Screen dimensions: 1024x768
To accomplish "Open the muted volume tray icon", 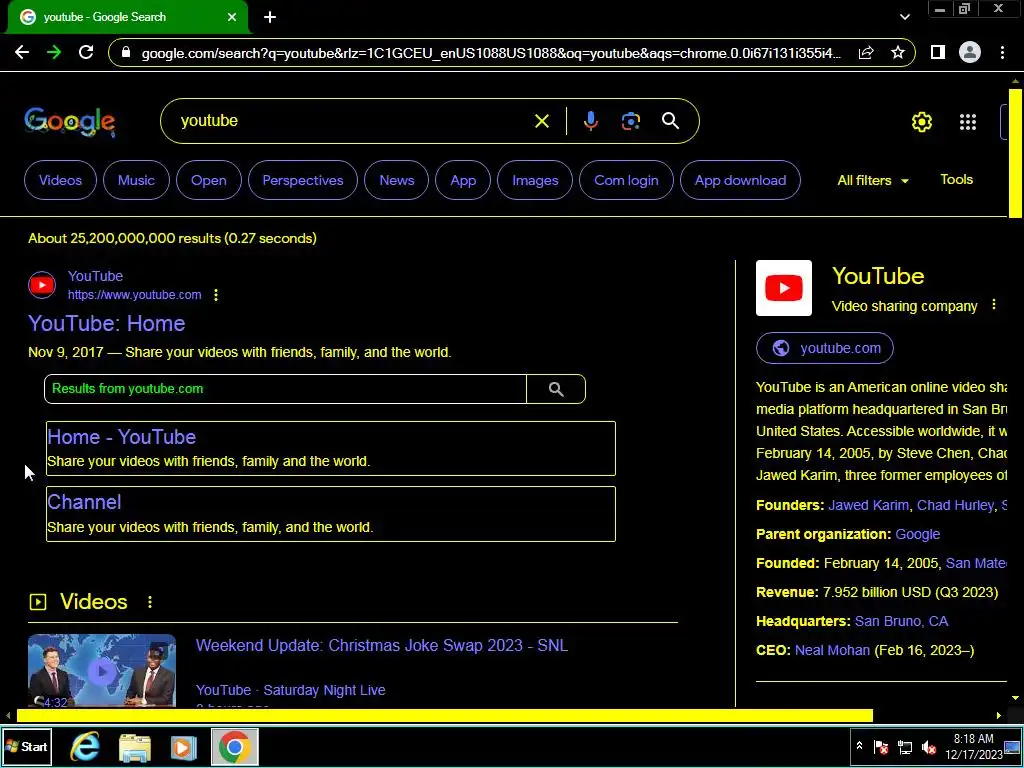I will pyautogui.click(x=928, y=747).
